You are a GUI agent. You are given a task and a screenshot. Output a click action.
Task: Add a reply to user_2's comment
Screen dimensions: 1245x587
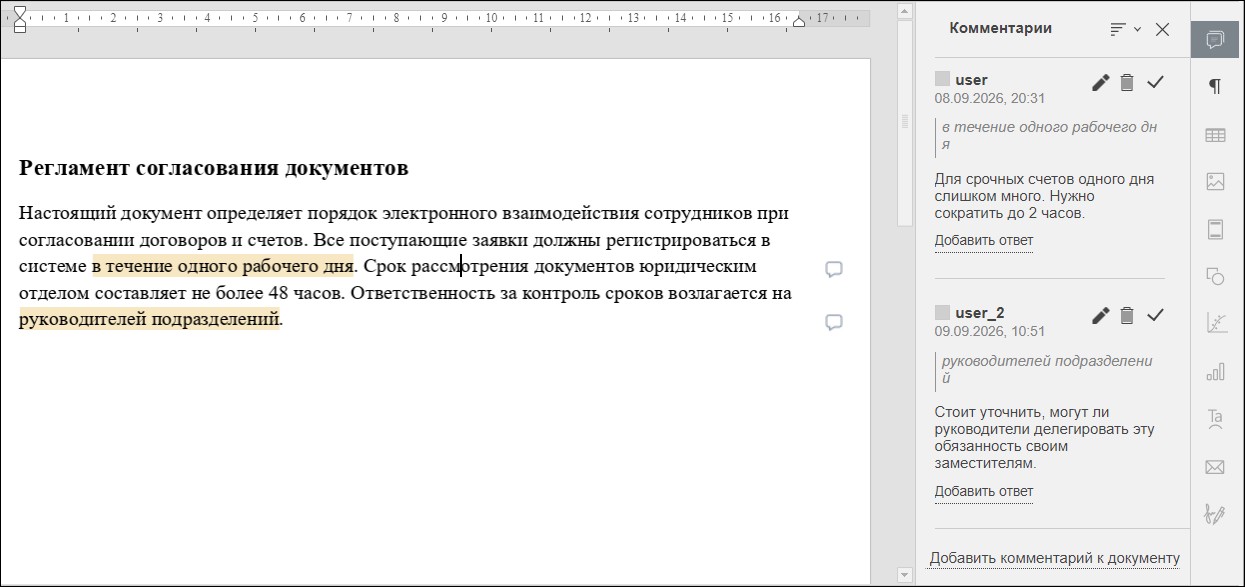pyautogui.click(x=984, y=492)
